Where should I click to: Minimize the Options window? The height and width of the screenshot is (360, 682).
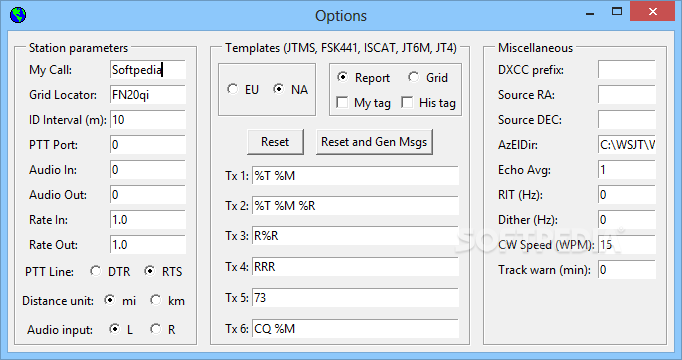pyautogui.click(x=590, y=13)
